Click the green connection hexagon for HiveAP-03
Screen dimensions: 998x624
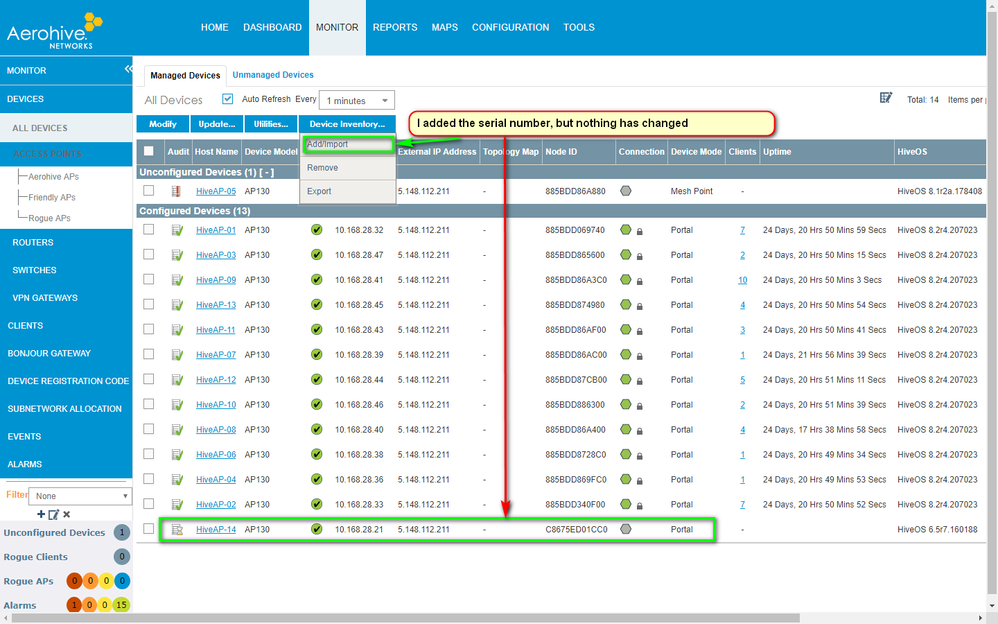pyautogui.click(x=626, y=255)
